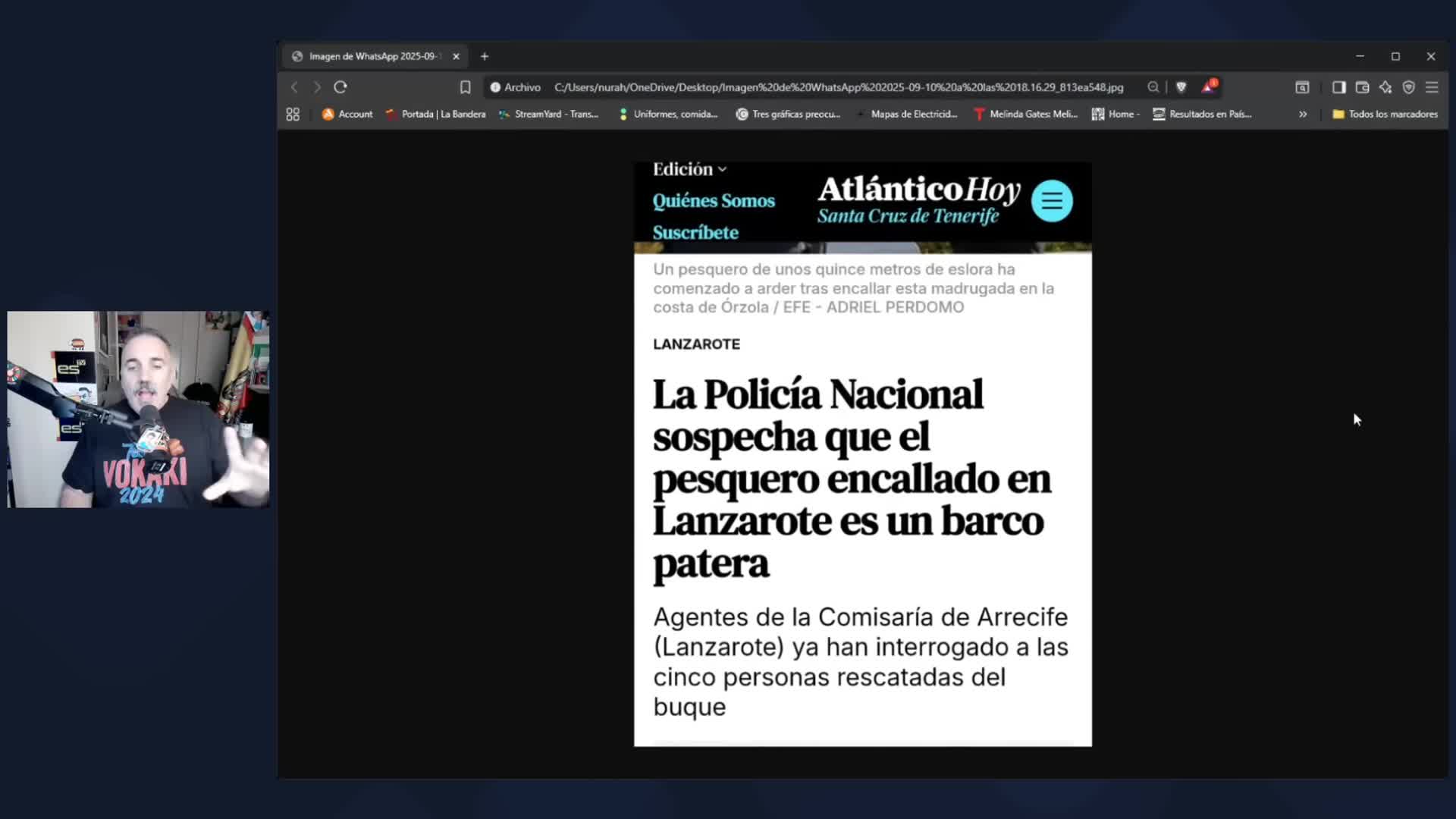1456x819 pixels.
Task: Open a new browser tab
Action: pos(485,56)
